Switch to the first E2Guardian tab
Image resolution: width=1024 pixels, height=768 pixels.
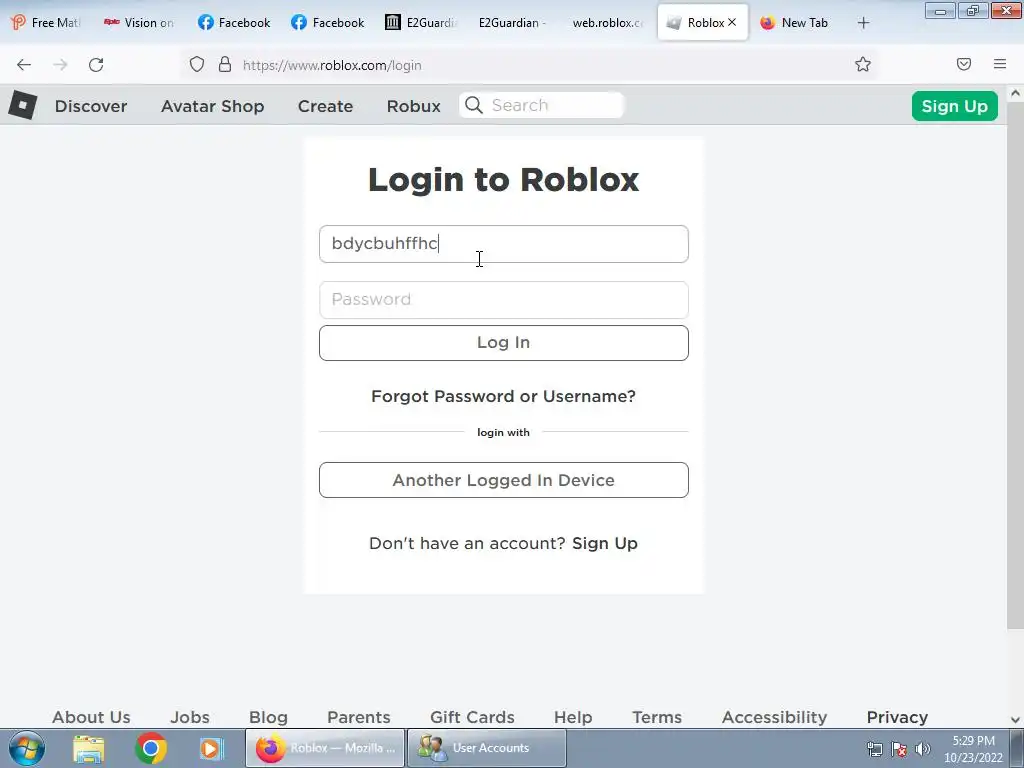pos(422,23)
